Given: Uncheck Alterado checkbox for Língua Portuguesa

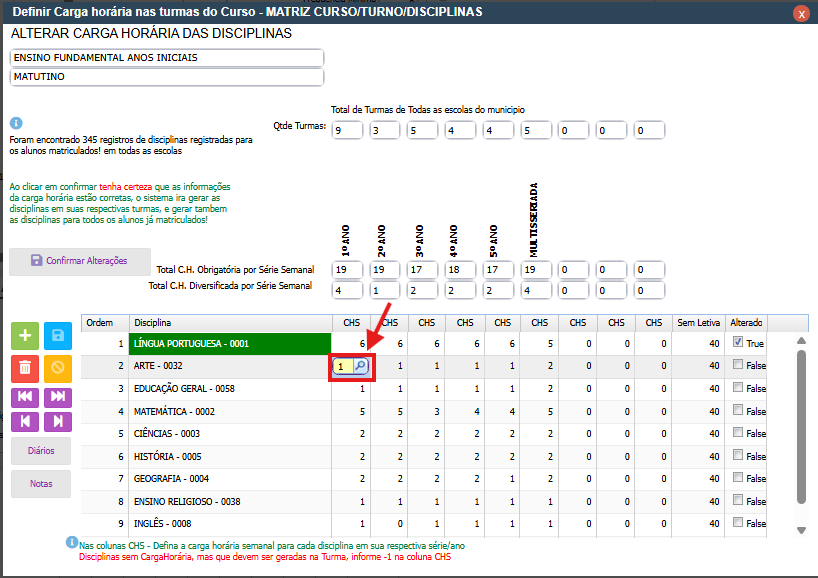Looking at the screenshot, I should pyautogui.click(x=737, y=342).
